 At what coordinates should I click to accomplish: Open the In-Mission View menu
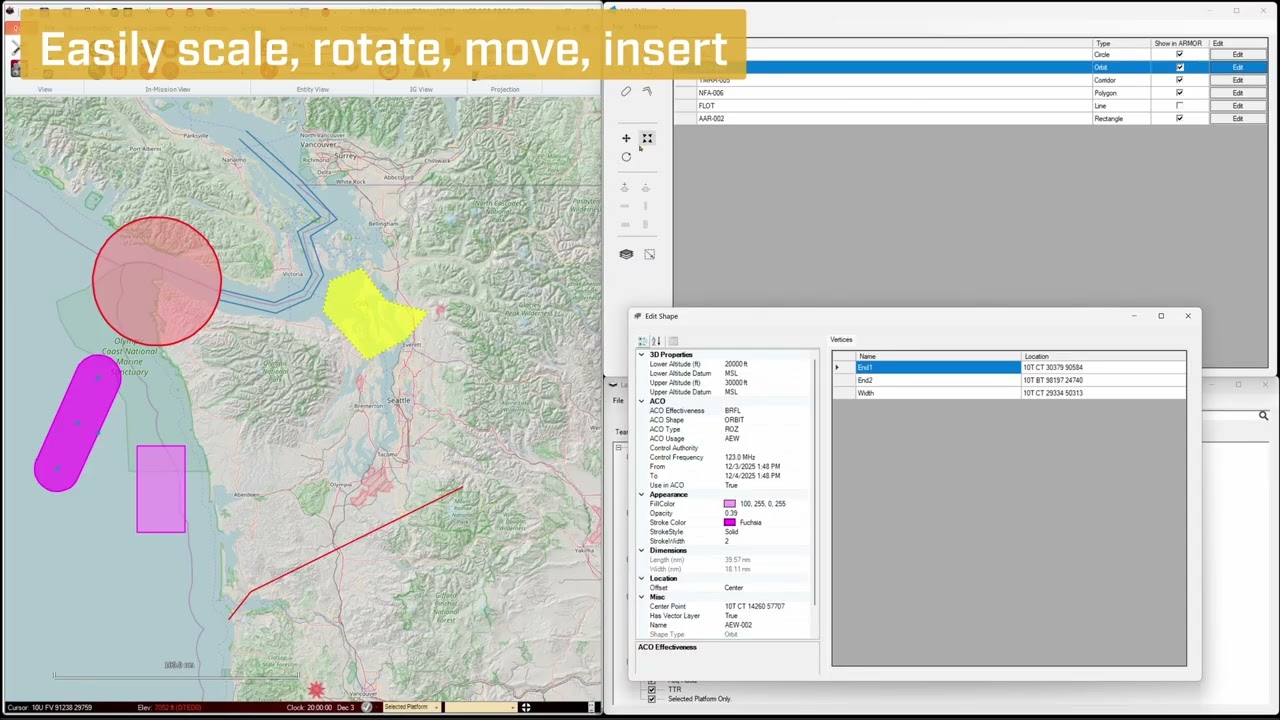[168, 90]
